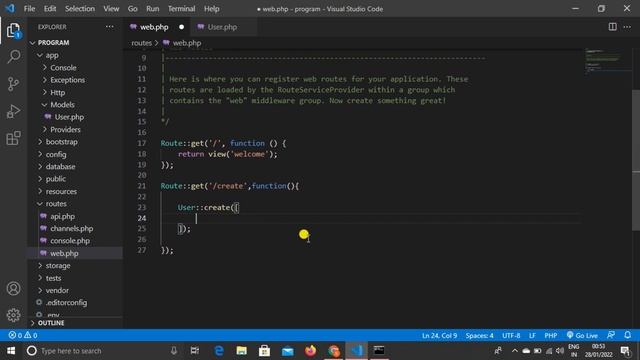The height and width of the screenshot is (360, 640).
Task: Open terminal window from taskbar
Action: click(379, 351)
